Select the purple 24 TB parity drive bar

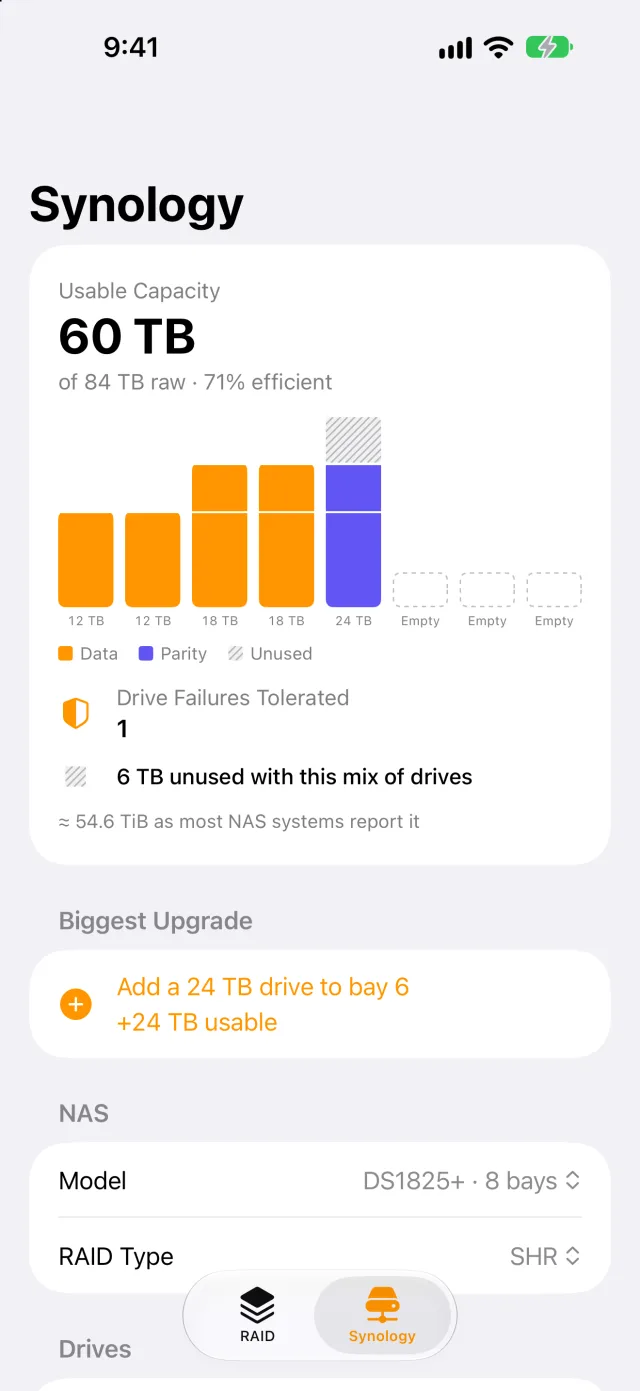353,536
